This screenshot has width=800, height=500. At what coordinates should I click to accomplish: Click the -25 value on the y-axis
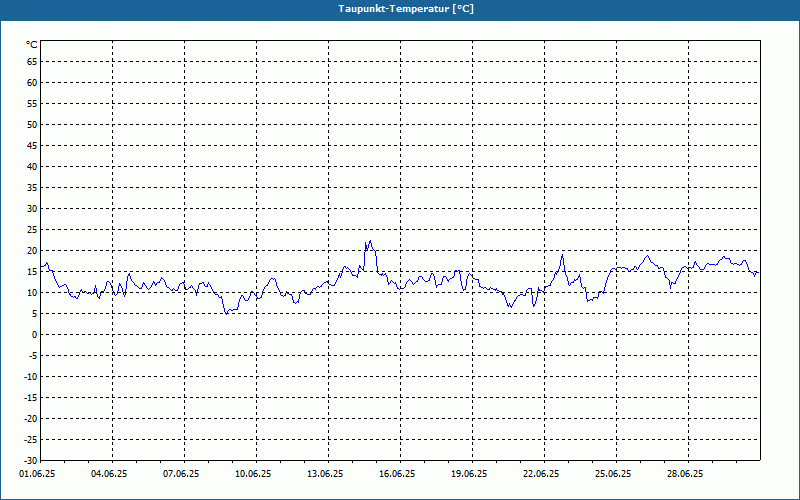coord(31,439)
